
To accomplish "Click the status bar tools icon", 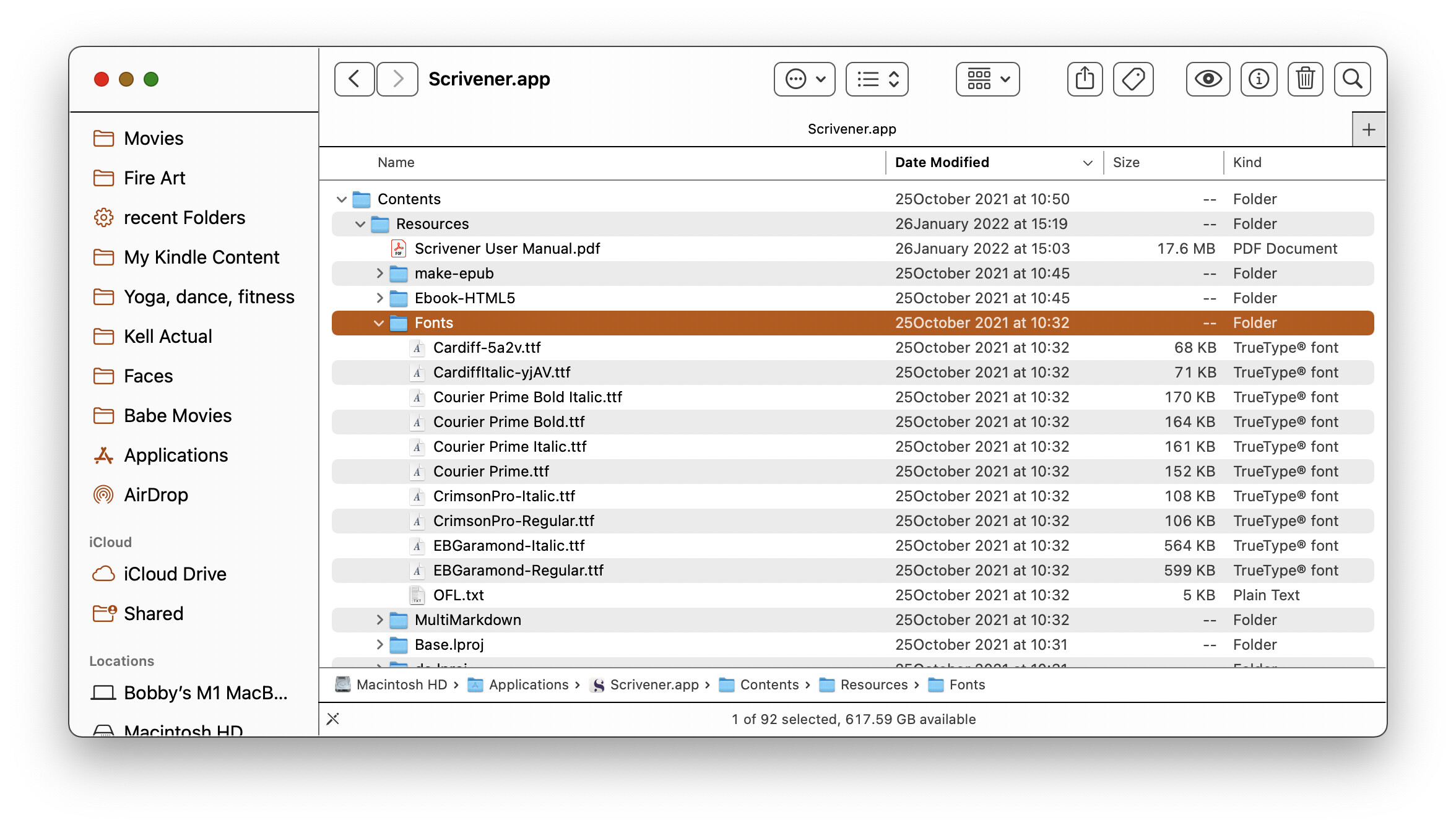I will (333, 719).
